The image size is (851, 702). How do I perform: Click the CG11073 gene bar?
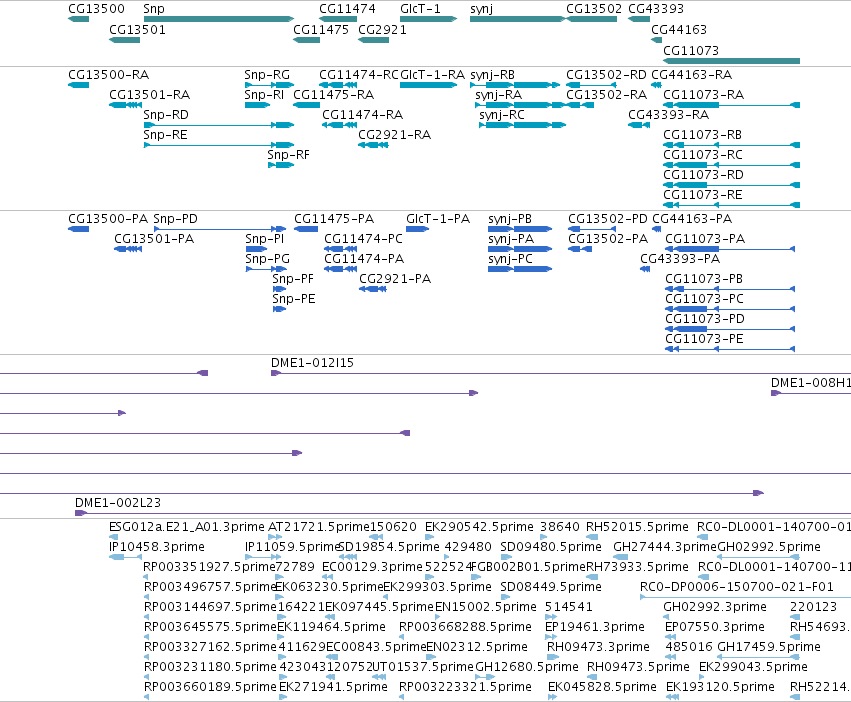point(732,61)
